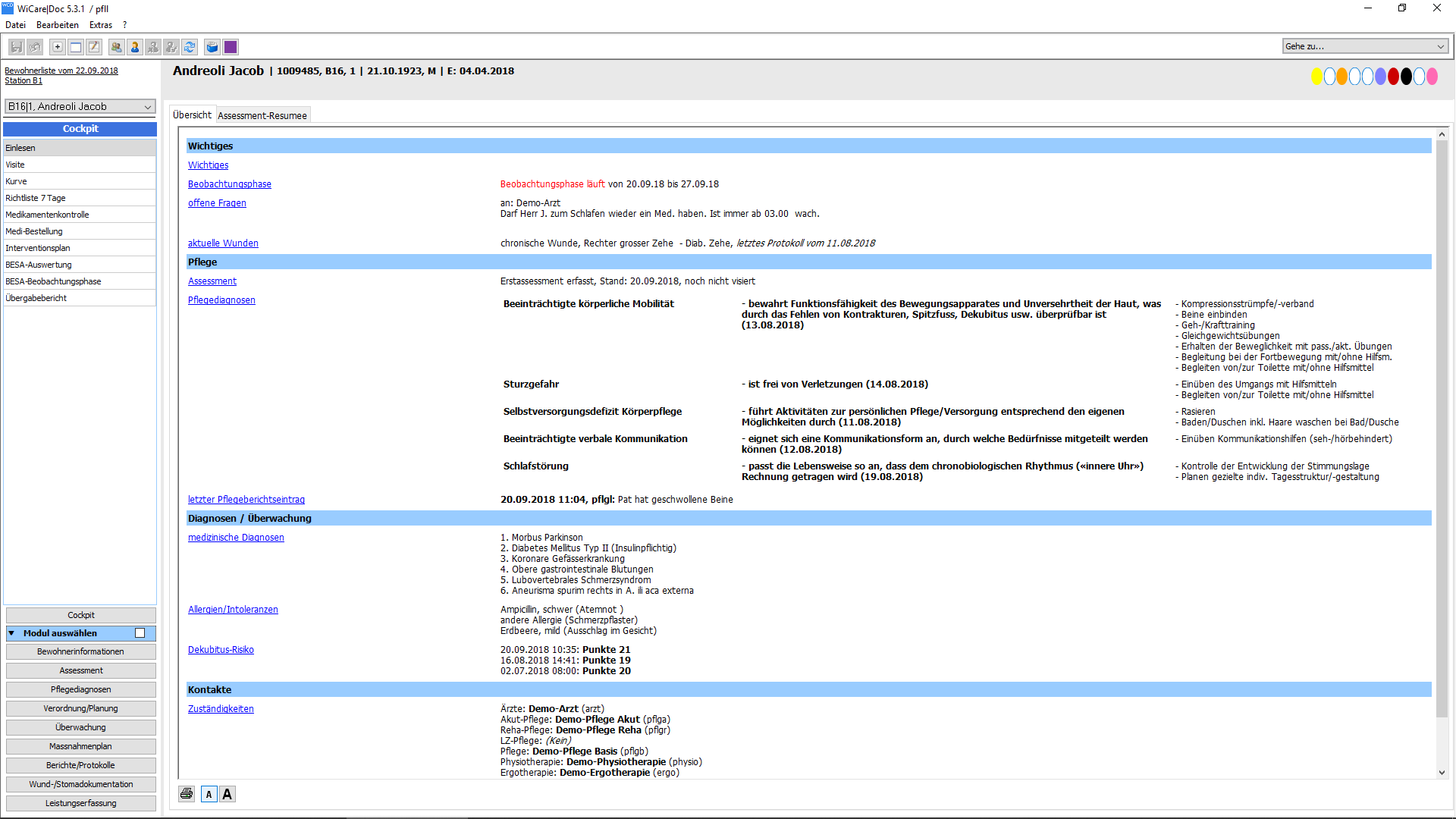Open the Gehe zu... dropdown
This screenshot has height=819, width=1456.
click(1366, 46)
